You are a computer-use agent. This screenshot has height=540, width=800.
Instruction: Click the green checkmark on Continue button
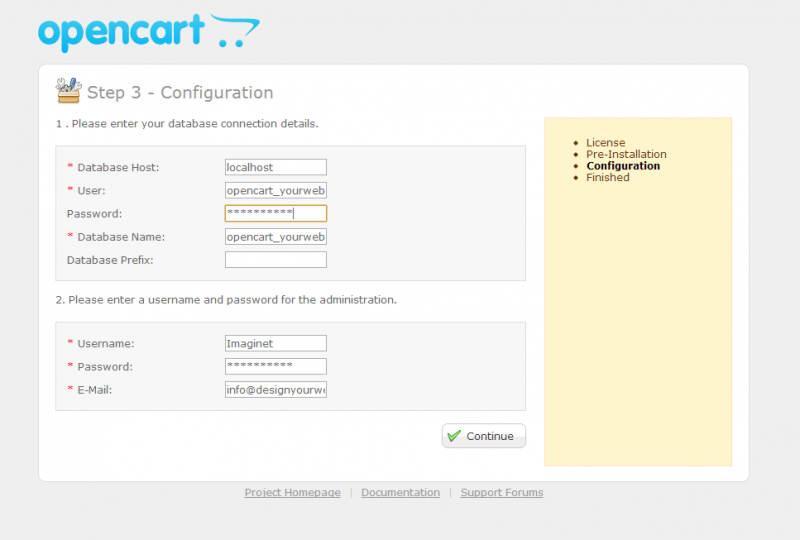point(454,436)
